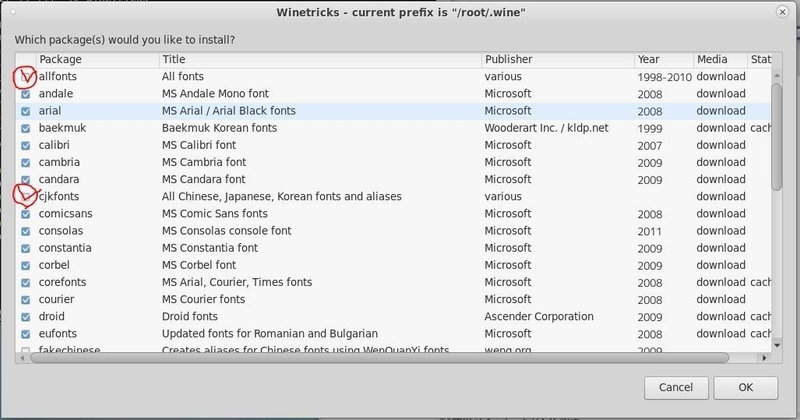Sort by the Package column header

96,60
